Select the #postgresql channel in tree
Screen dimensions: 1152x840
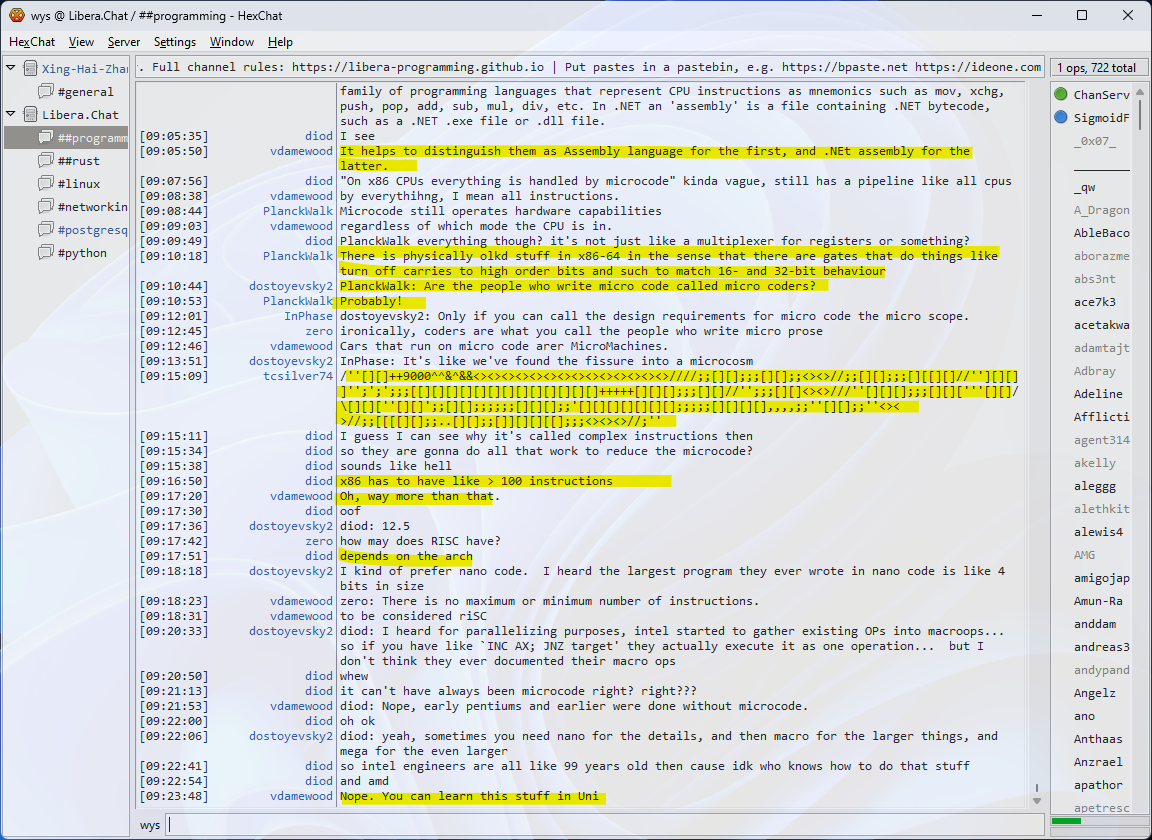[x=92, y=230]
